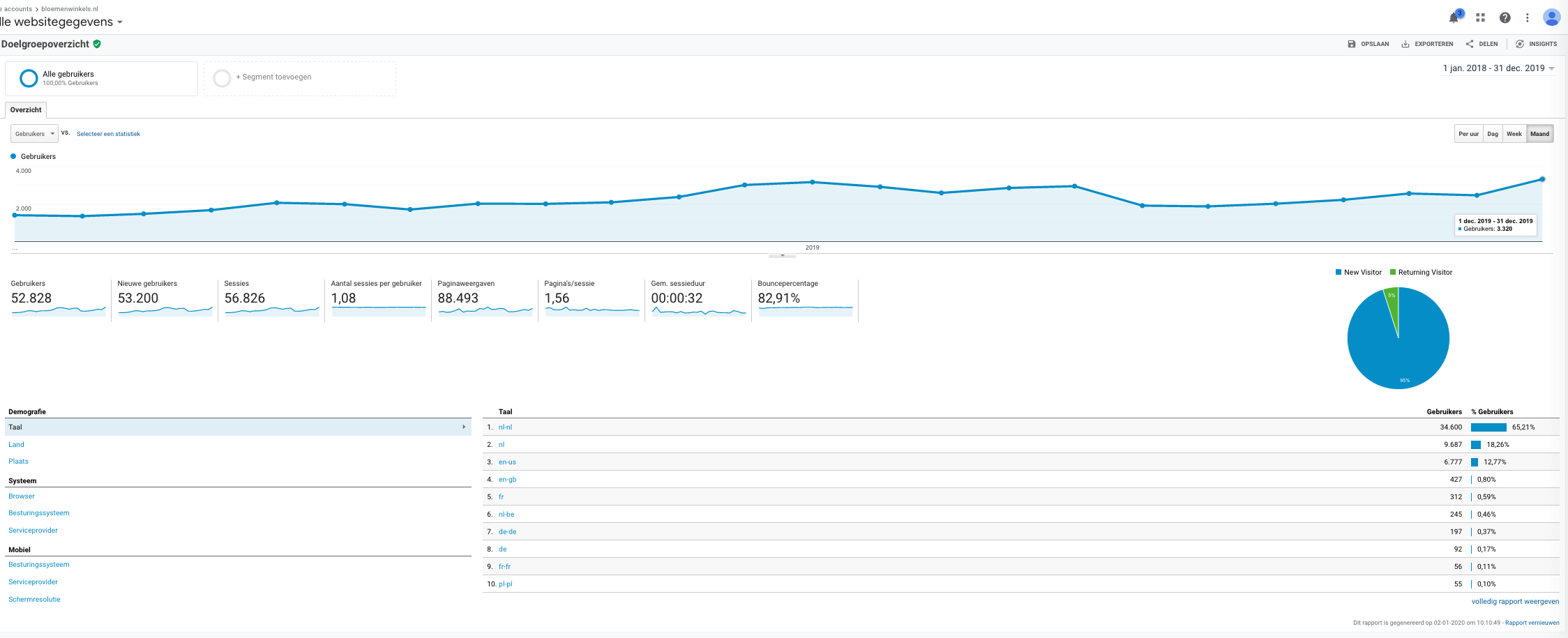Open the Gebruikers metric dropdown

click(34, 134)
